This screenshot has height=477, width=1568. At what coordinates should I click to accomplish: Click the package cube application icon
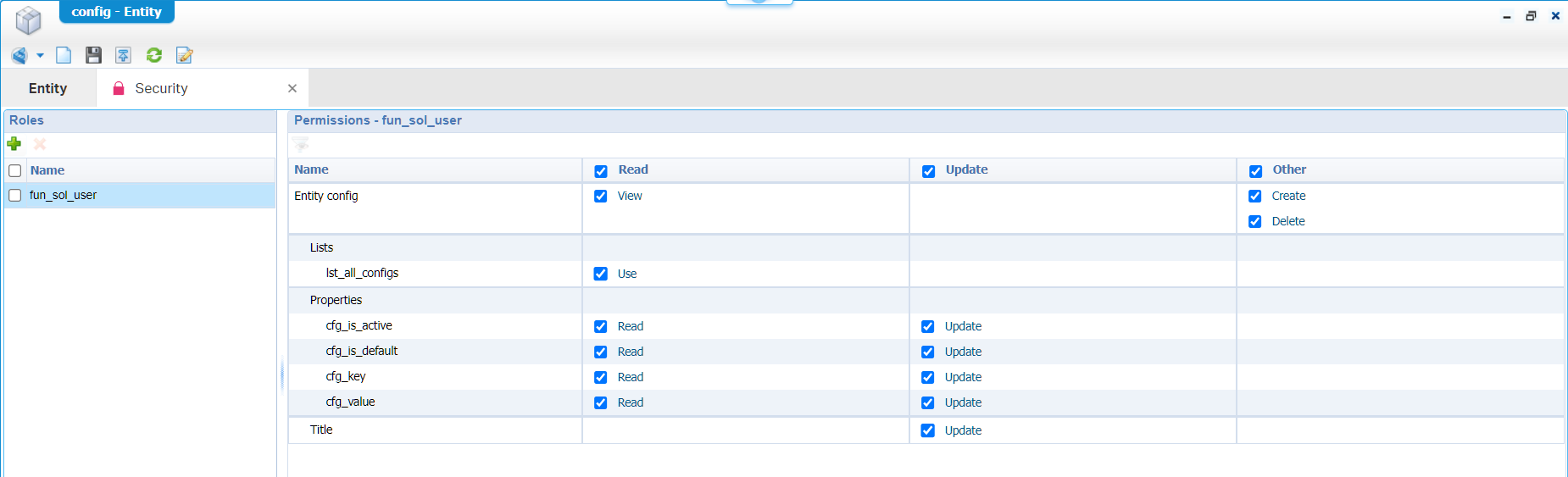[x=28, y=20]
